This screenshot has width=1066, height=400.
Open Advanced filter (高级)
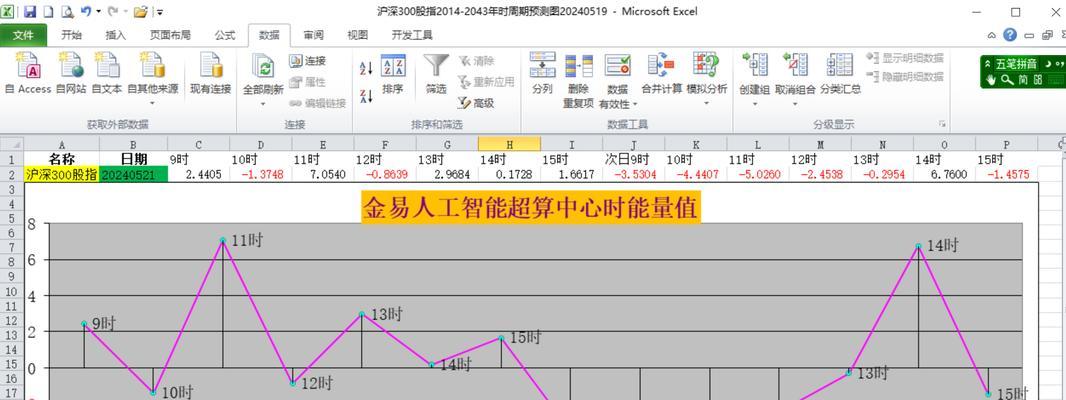476,103
